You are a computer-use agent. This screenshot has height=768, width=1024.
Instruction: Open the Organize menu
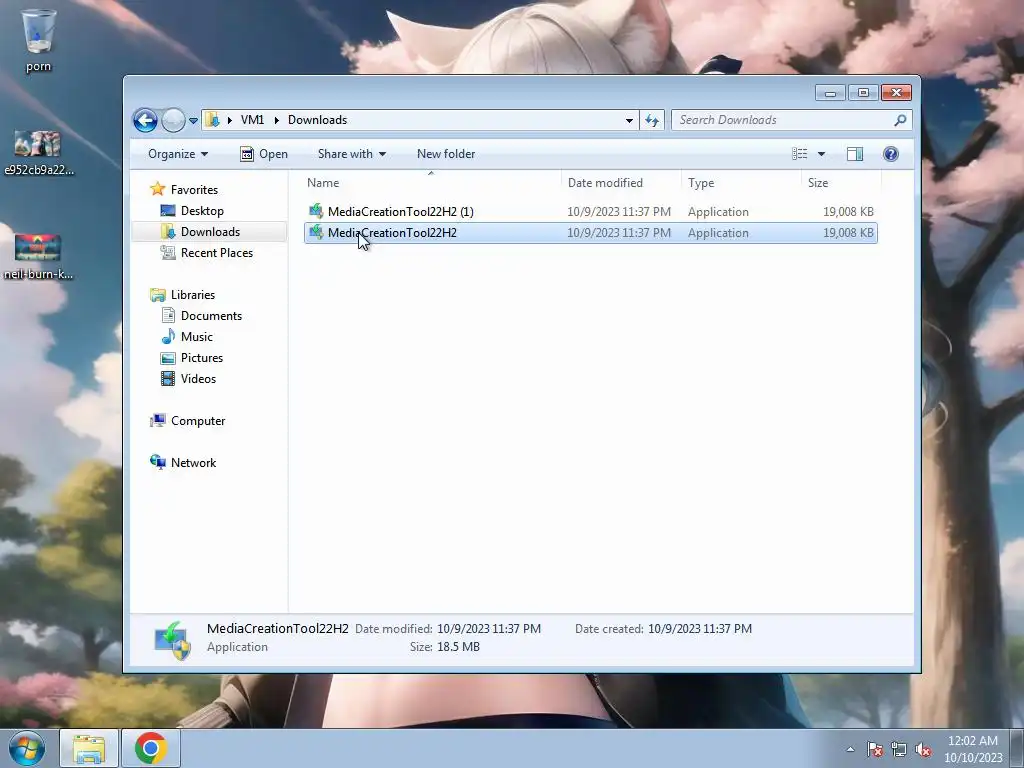(x=178, y=154)
